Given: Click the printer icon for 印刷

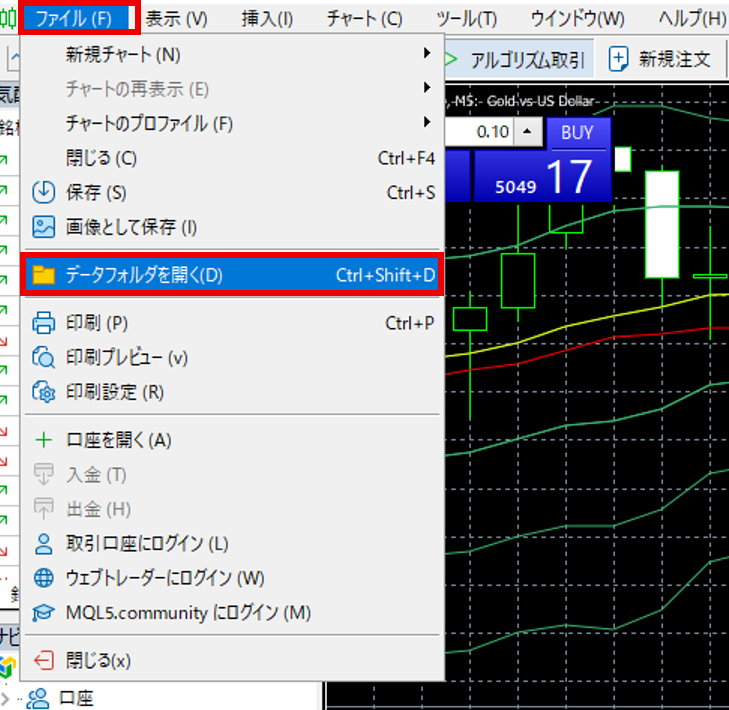Looking at the screenshot, I should pyautogui.click(x=43, y=323).
